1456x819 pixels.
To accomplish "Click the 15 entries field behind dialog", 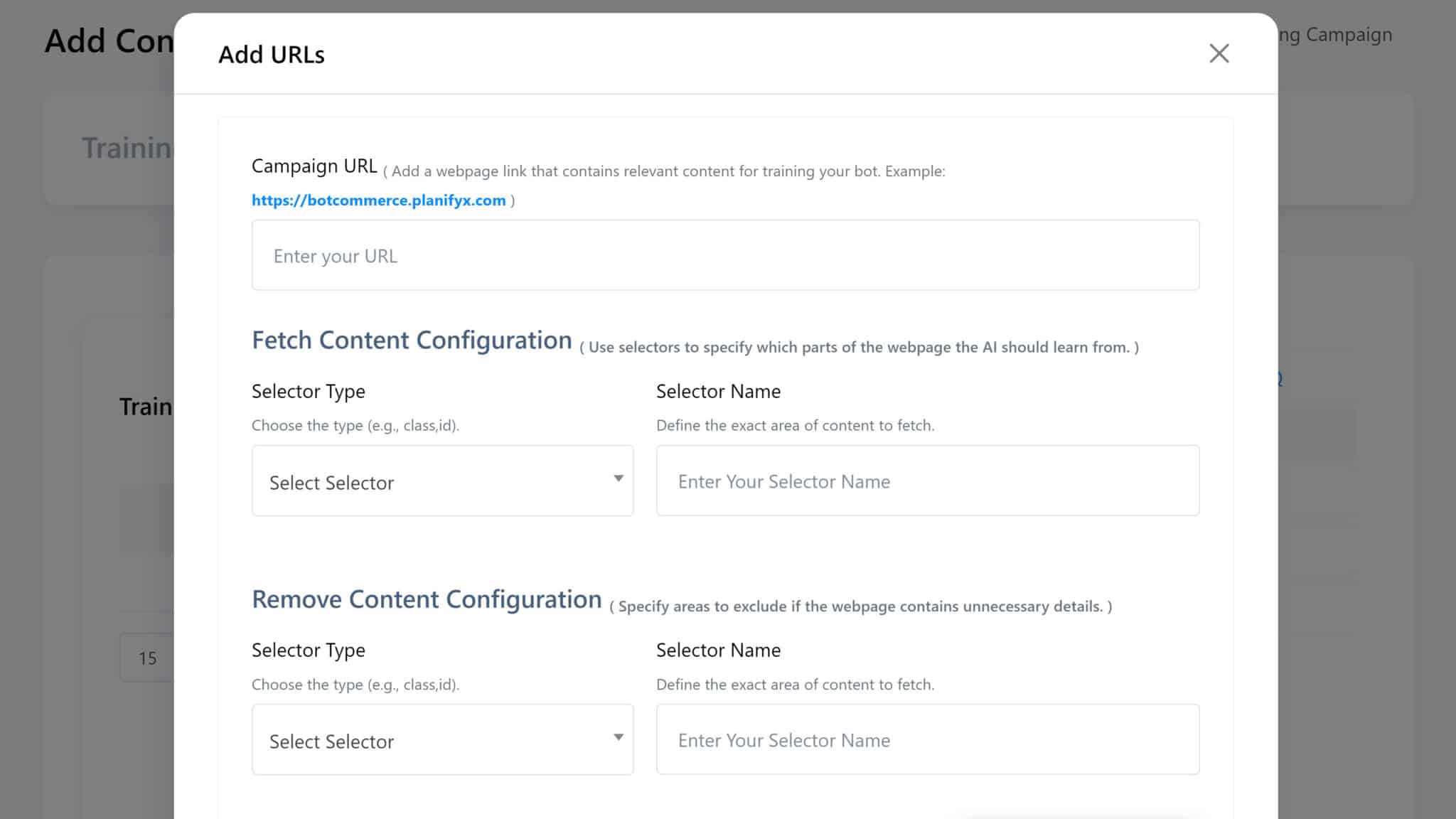I will pyautogui.click(x=147, y=658).
